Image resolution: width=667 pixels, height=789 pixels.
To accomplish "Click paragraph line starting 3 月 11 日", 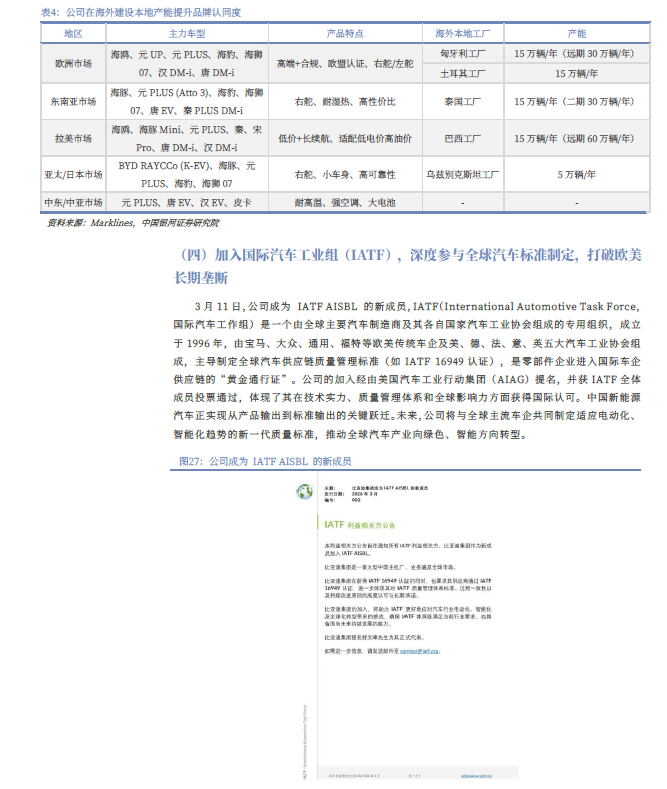I will click(417, 306).
